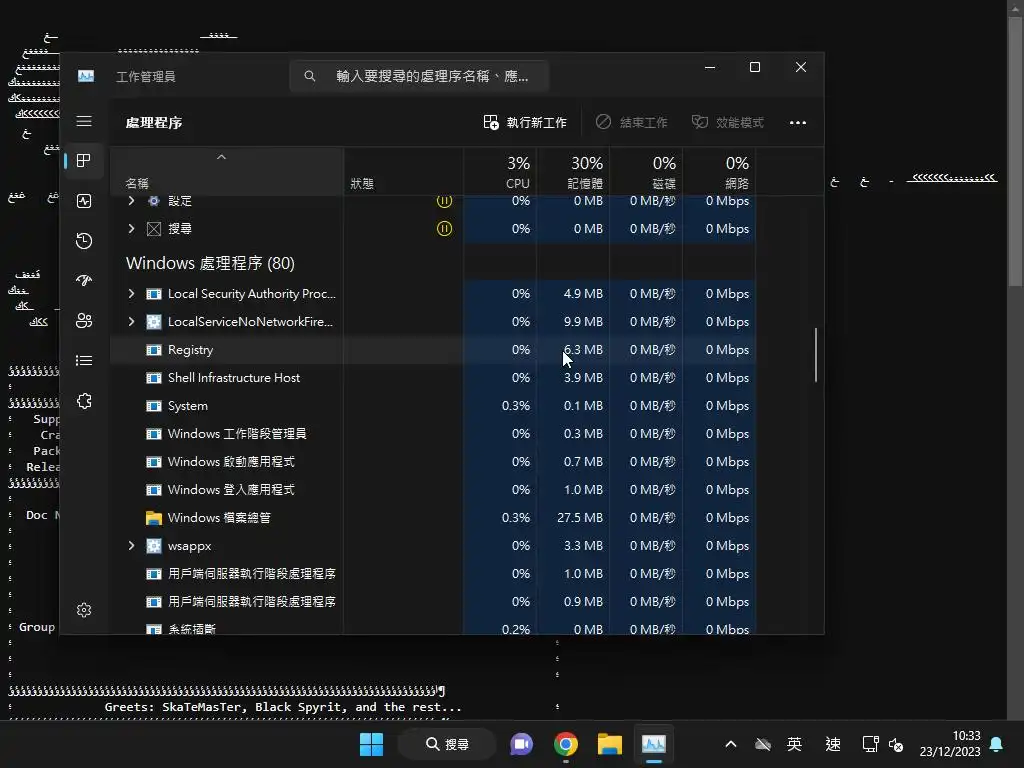1024x768 pixels.
Task: Open the Services puzzle icon in sidebar
Action: [84, 401]
